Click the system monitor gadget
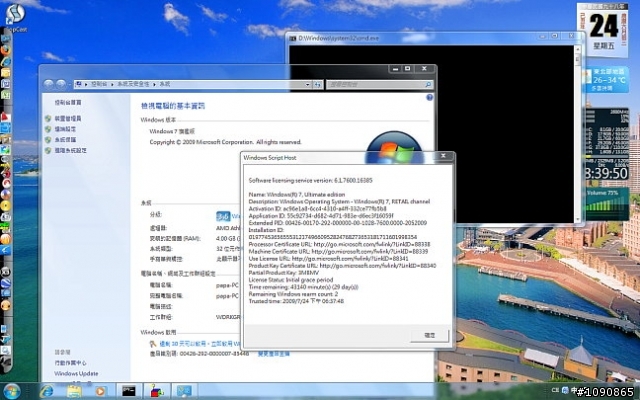The height and width of the screenshot is (400, 640). click(607, 136)
